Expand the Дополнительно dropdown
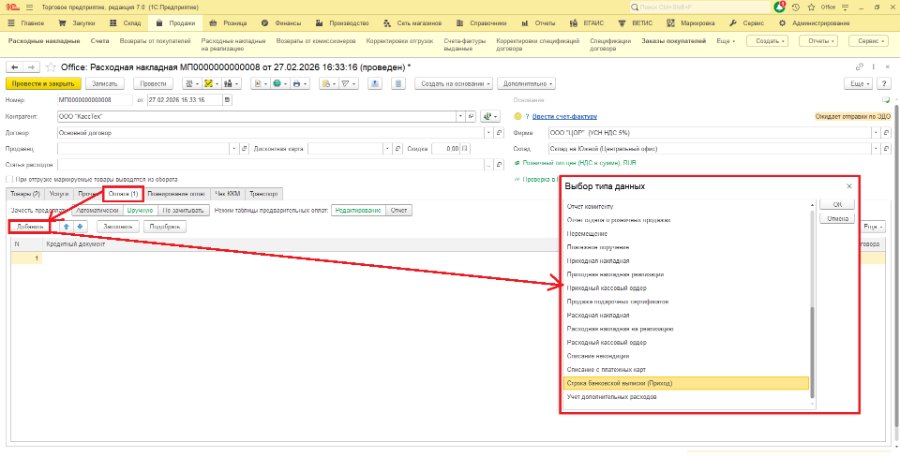Viewport: 900px width, 457px height. tap(526, 84)
